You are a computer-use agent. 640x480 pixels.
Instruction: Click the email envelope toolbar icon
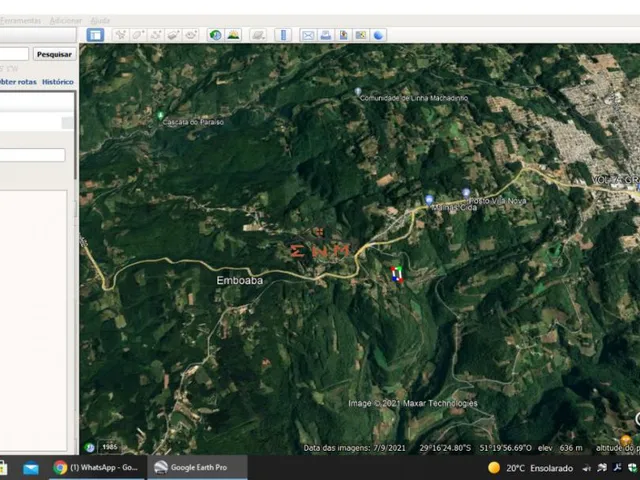click(308, 36)
